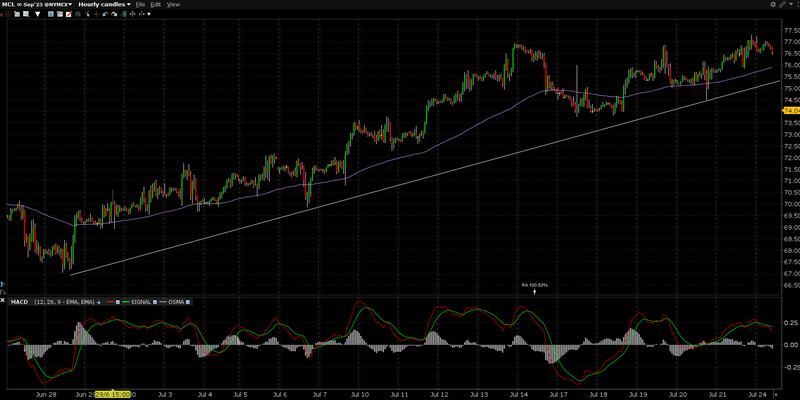Open the View menu
800x400 pixels.
(173, 5)
